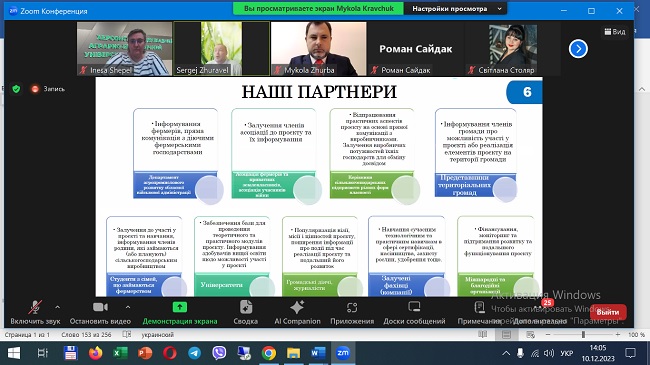
Task: Open the AI Companion panel
Action: point(297,307)
